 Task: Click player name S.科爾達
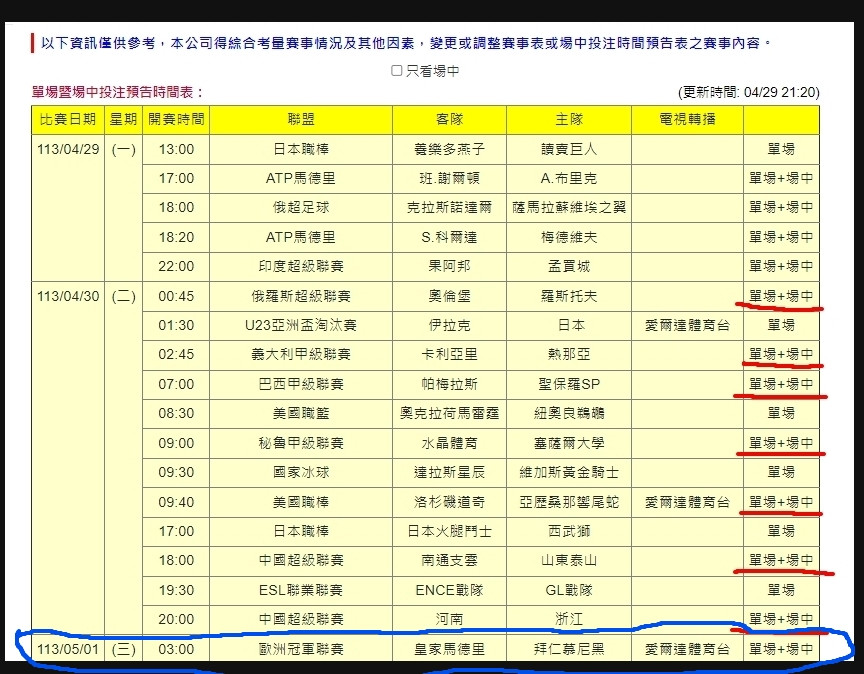click(x=450, y=238)
